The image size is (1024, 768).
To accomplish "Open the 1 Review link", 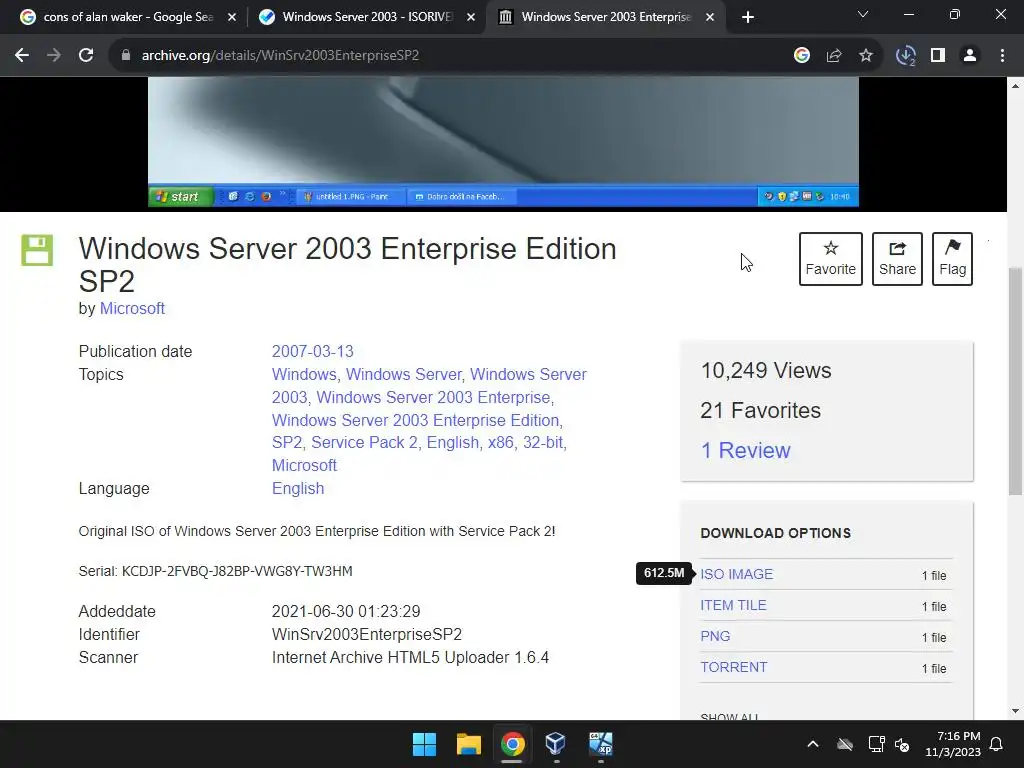I will coord(745,450).
